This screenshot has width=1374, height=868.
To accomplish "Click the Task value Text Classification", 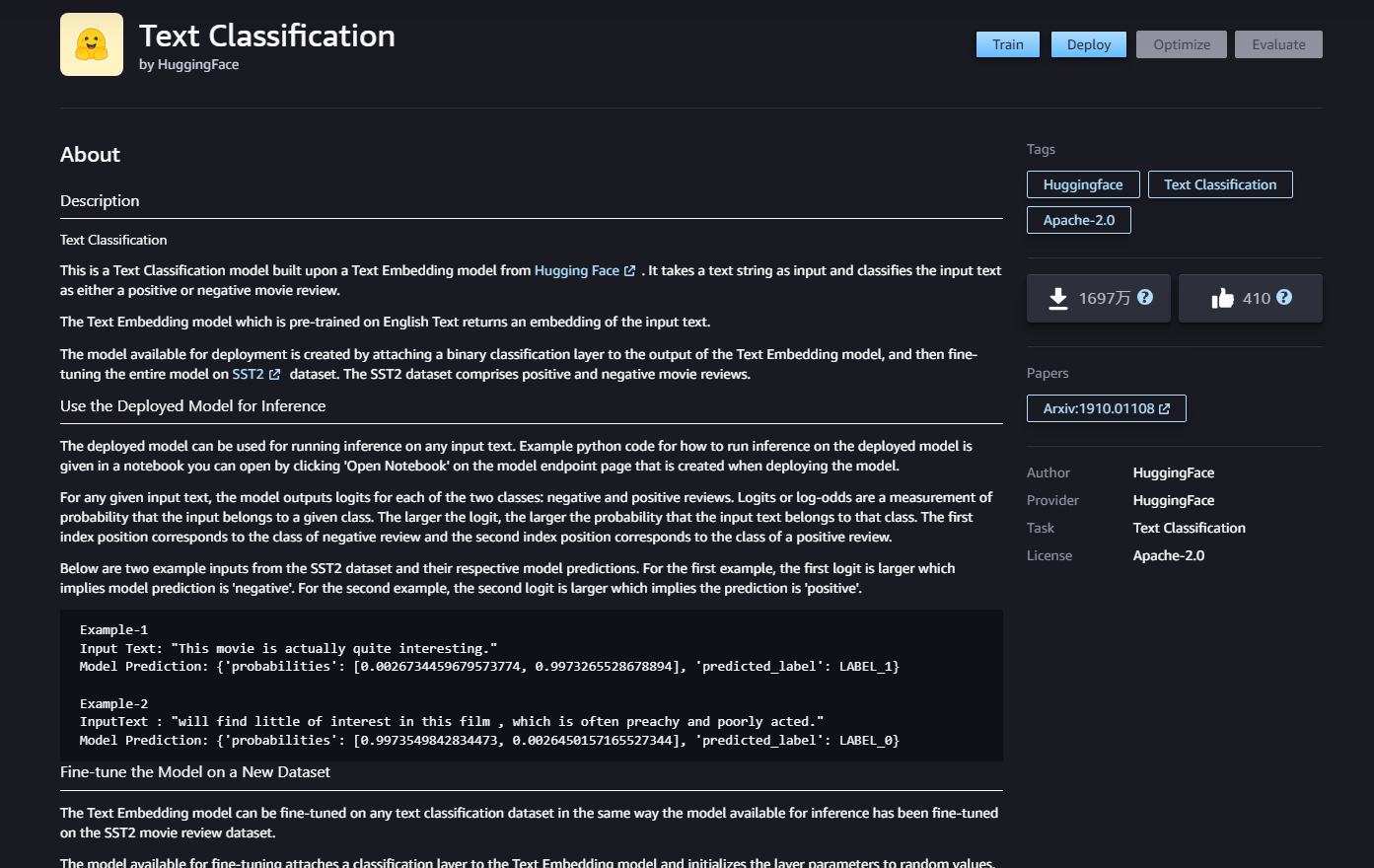I will pos(1190,528).
